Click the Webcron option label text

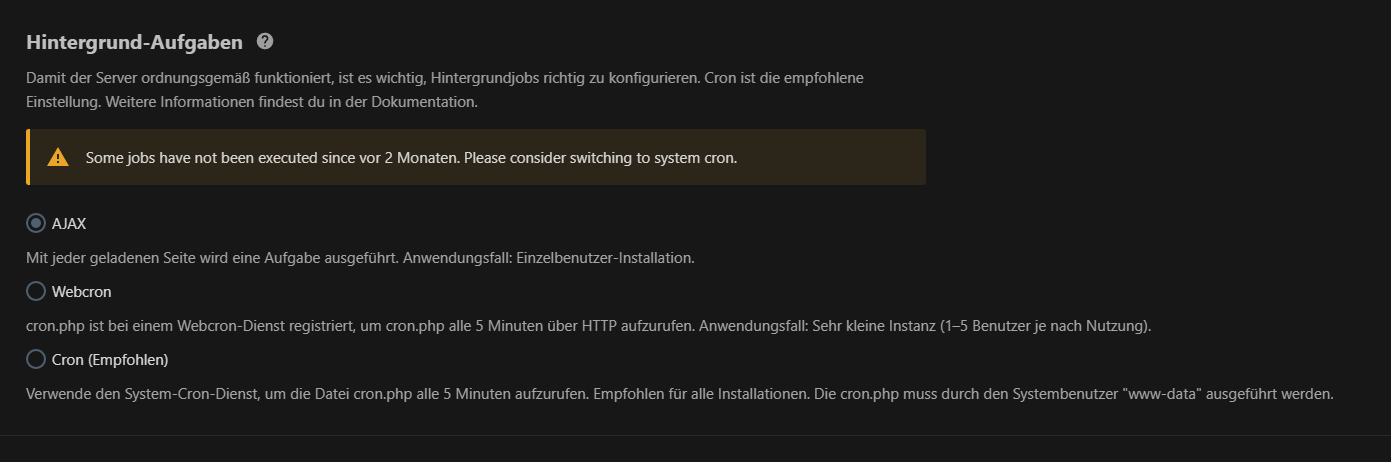pos(82,292)
